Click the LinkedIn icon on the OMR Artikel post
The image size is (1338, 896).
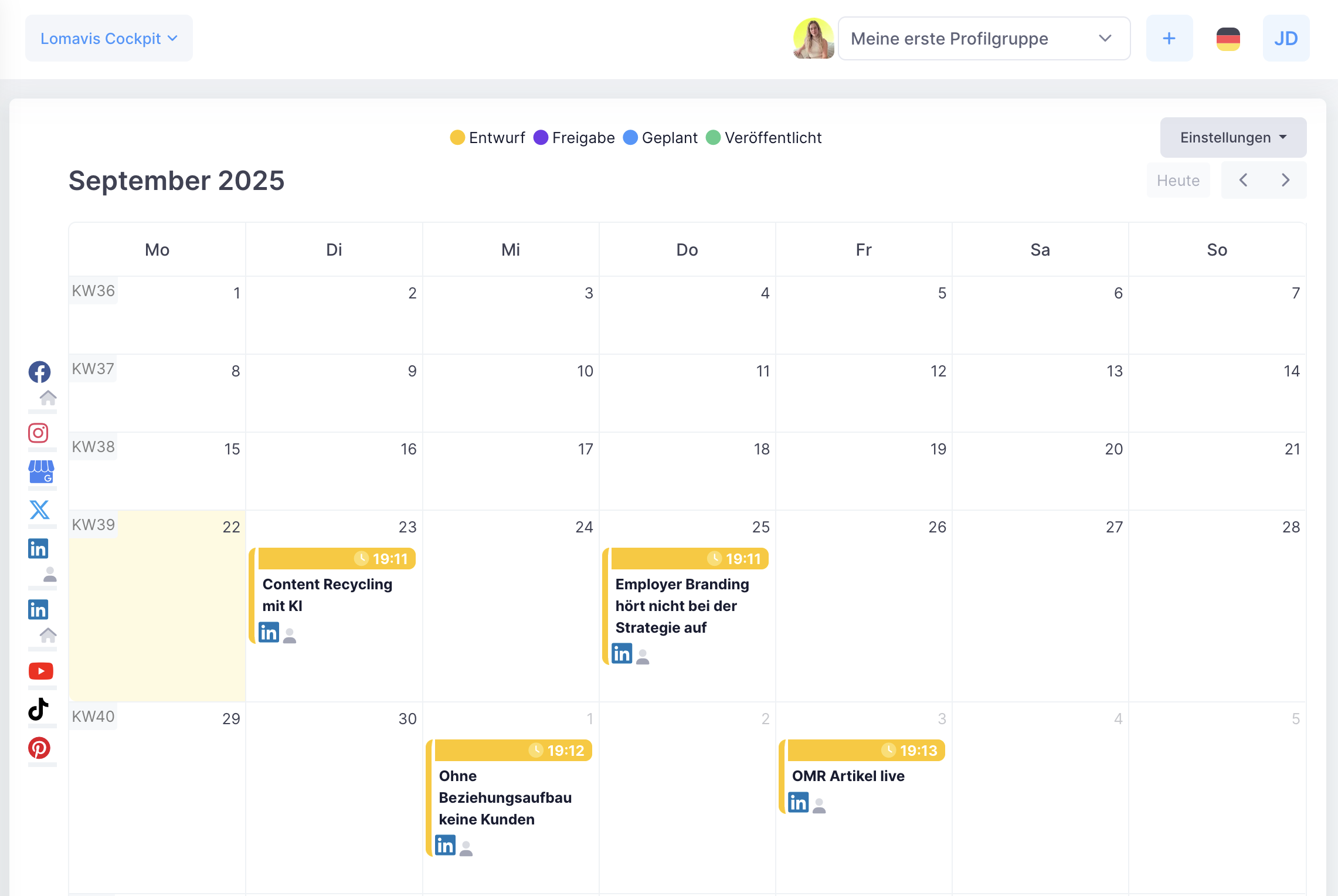point(799,802)
